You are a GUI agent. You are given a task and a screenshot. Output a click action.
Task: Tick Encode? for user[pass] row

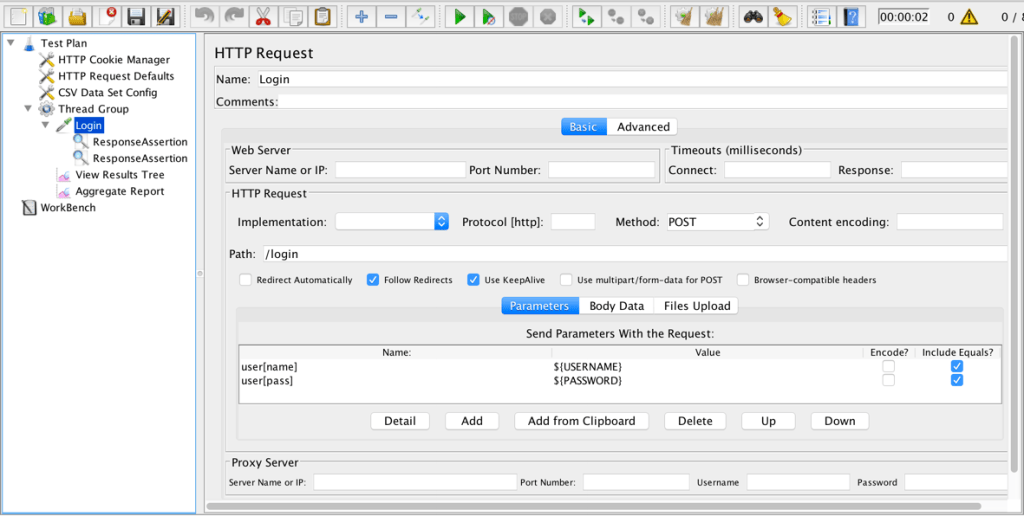tap(889, 380)
